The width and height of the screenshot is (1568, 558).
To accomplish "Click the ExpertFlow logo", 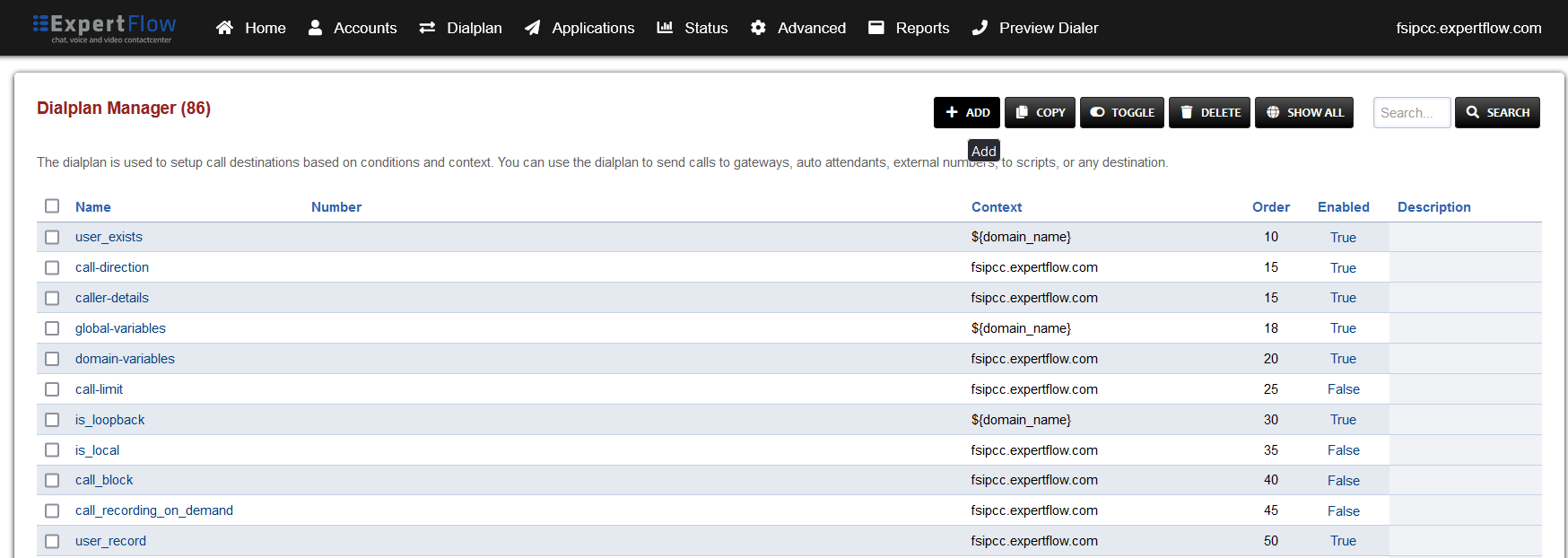I will coord(104,27).
